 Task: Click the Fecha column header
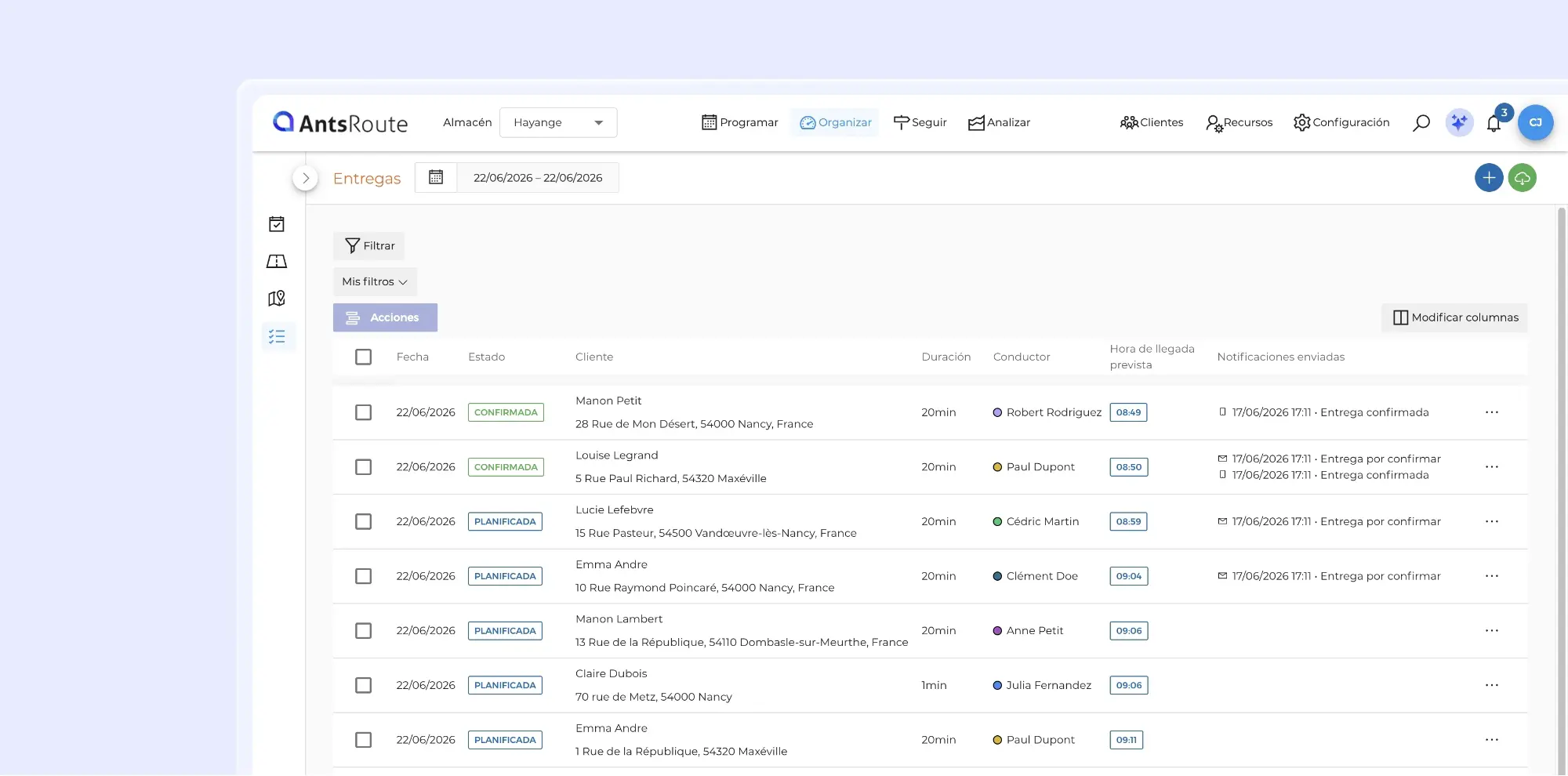412,357
